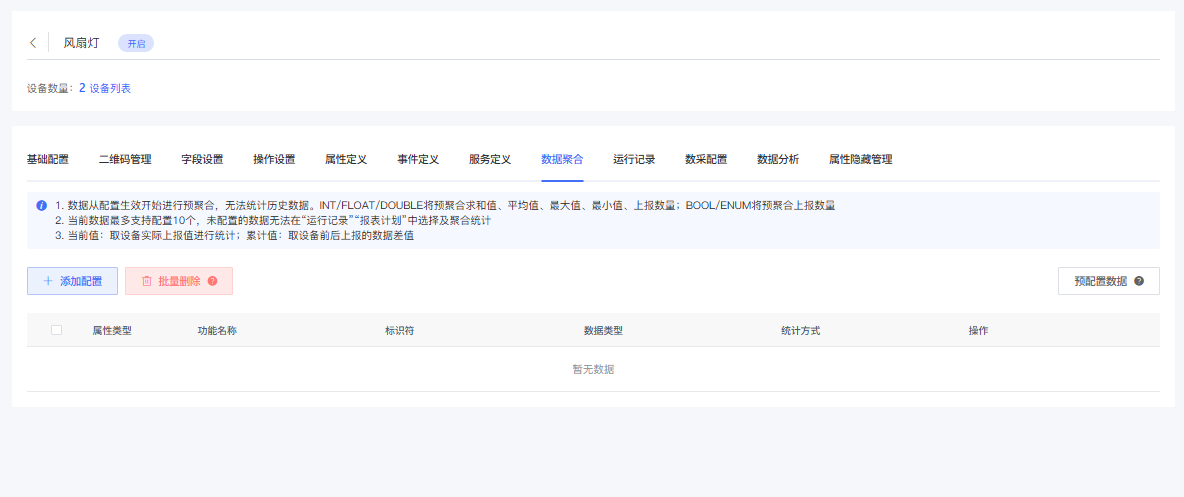
Task: Click the 开启 status badge
Action: pos(136,43)
